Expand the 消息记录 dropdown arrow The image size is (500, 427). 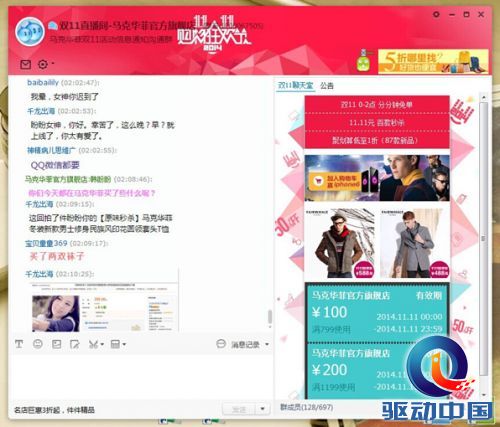(x=267, y=345)
